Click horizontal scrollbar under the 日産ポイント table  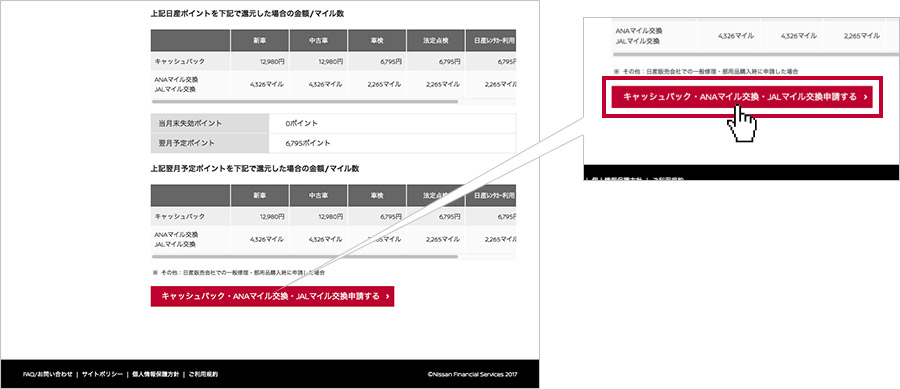pos(305,102)
